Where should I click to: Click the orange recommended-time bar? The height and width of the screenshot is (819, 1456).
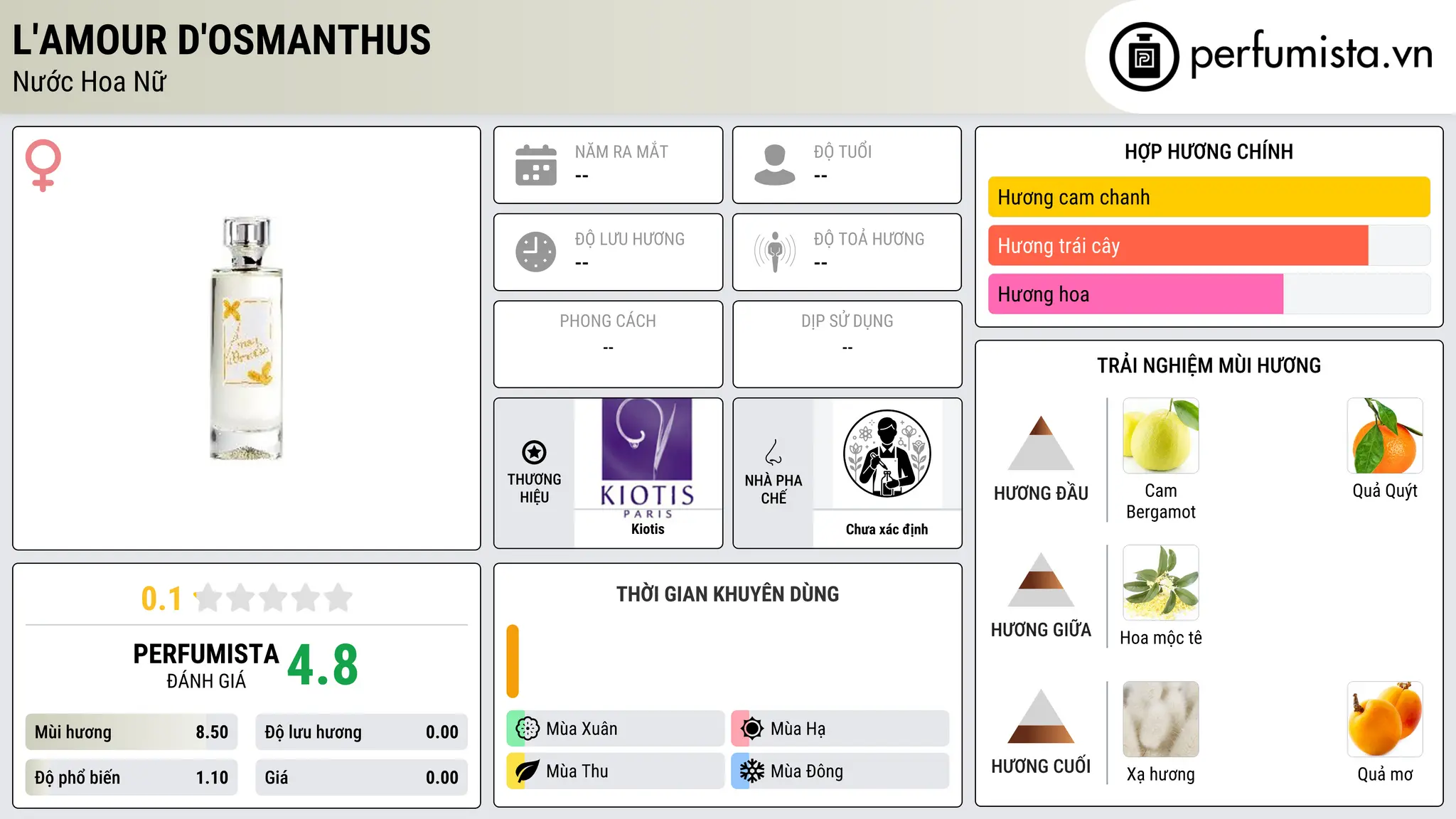[x=513, y=661]
